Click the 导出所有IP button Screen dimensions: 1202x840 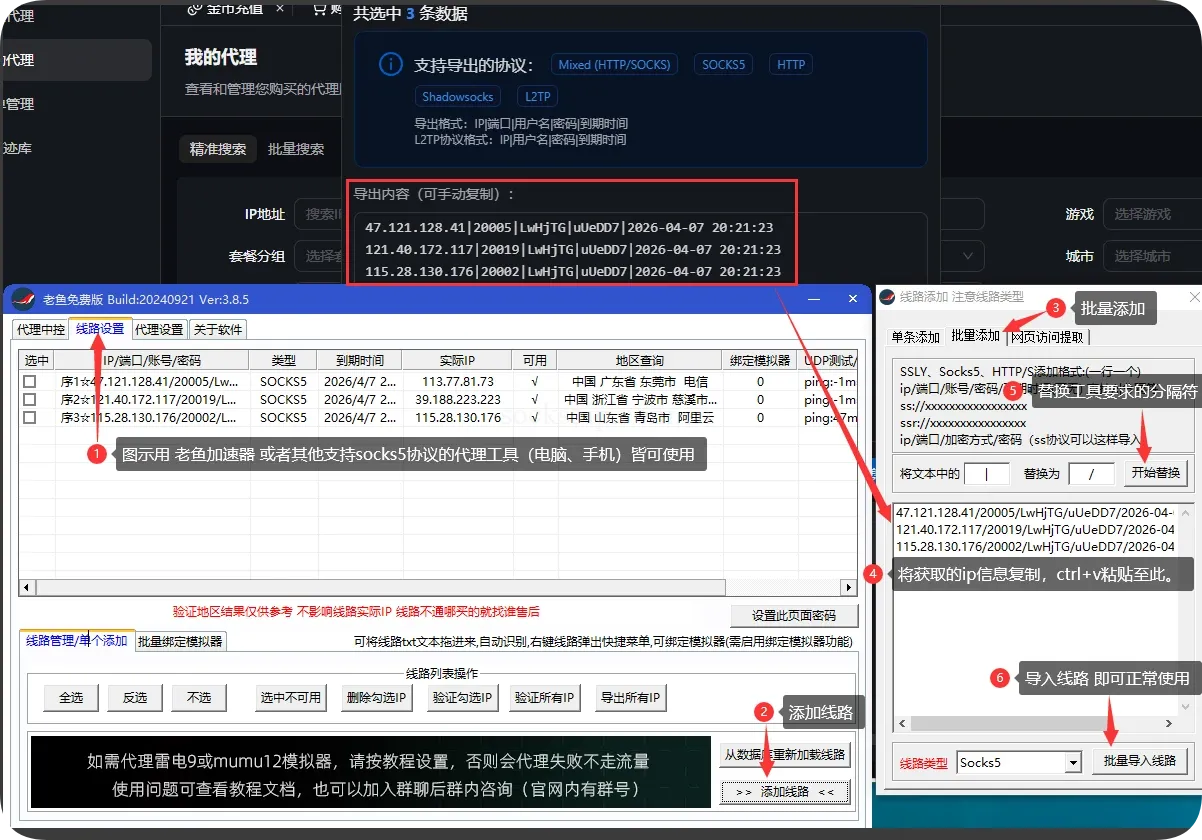pos(631,698)
